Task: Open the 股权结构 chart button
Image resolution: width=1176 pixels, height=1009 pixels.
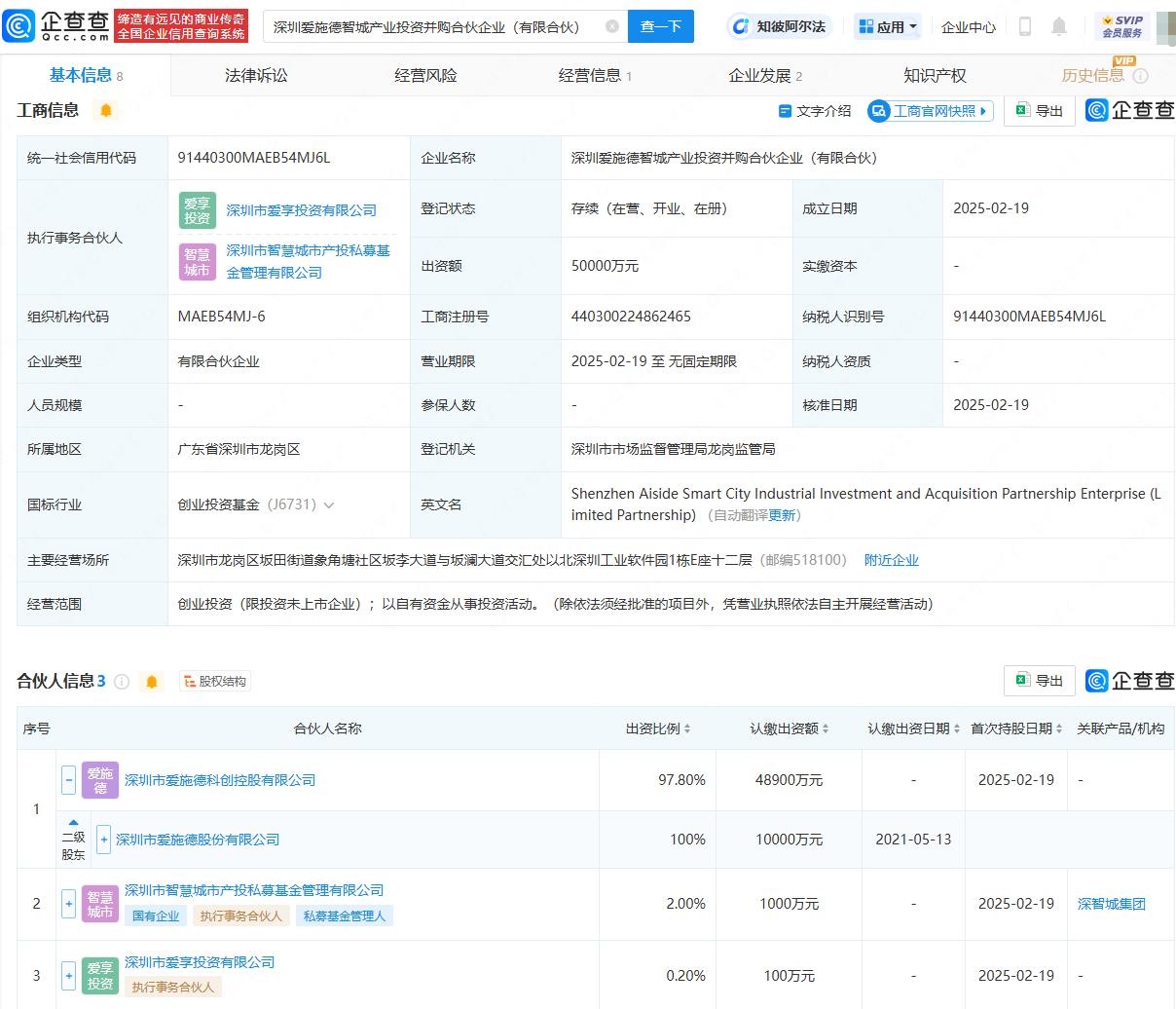Action: (214, 682)
